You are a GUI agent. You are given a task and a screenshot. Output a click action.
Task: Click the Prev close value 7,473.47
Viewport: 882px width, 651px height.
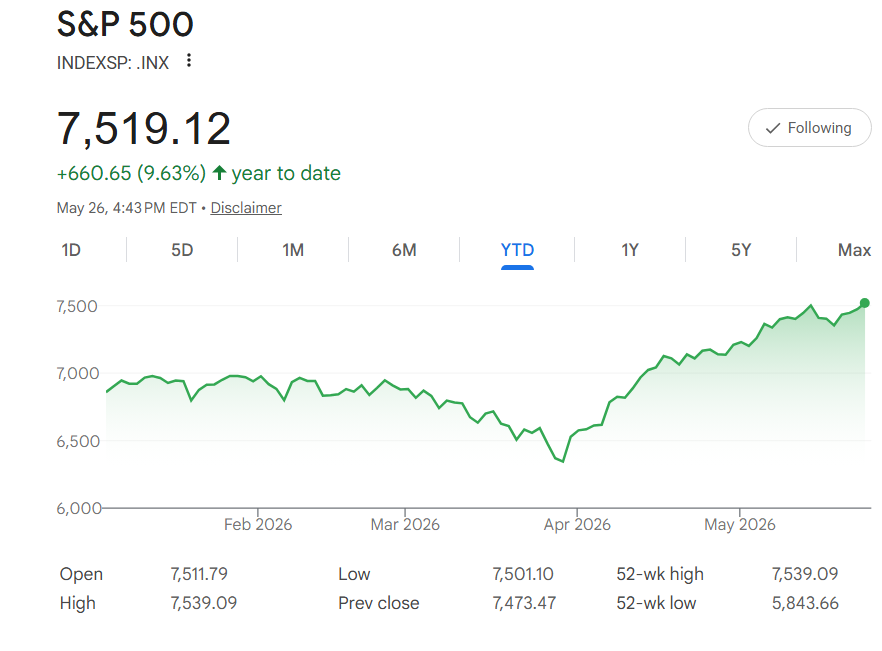point(524,603)
